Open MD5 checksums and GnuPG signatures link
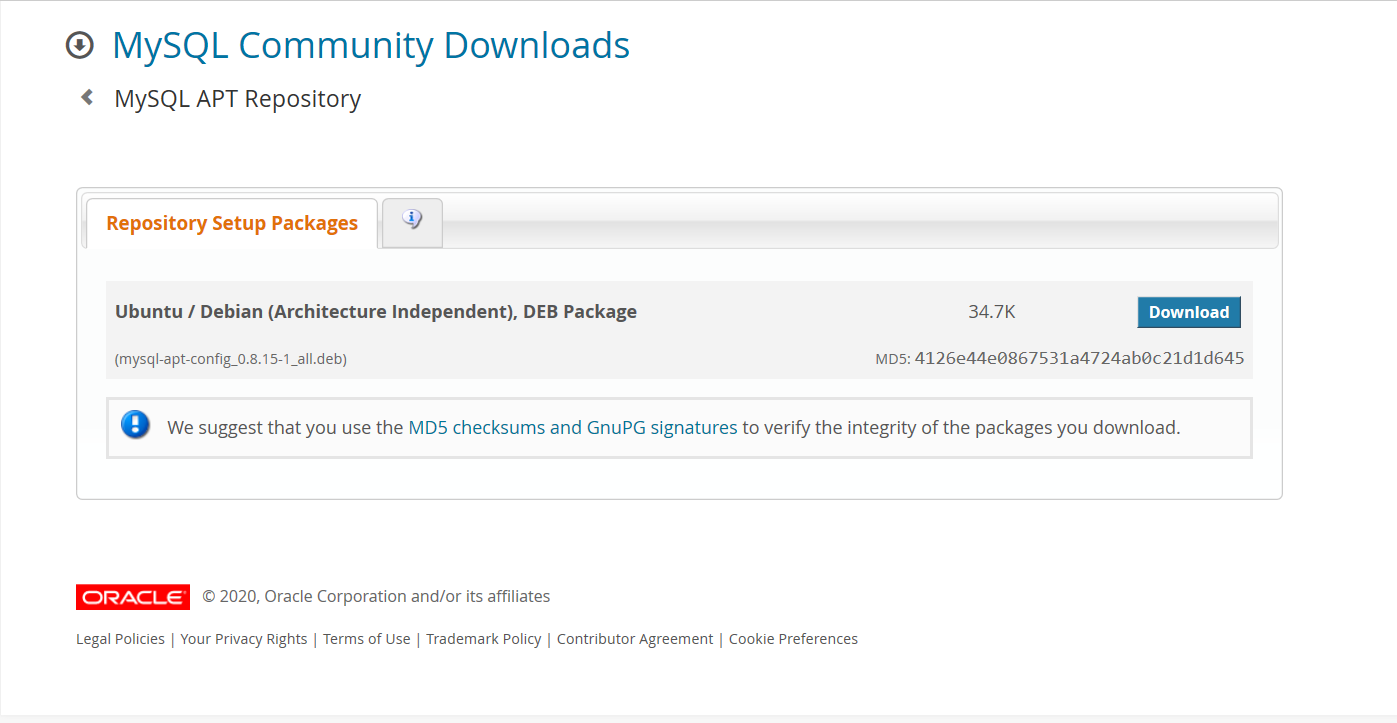This screenshot has height=723, width=1397. point(573,427)
